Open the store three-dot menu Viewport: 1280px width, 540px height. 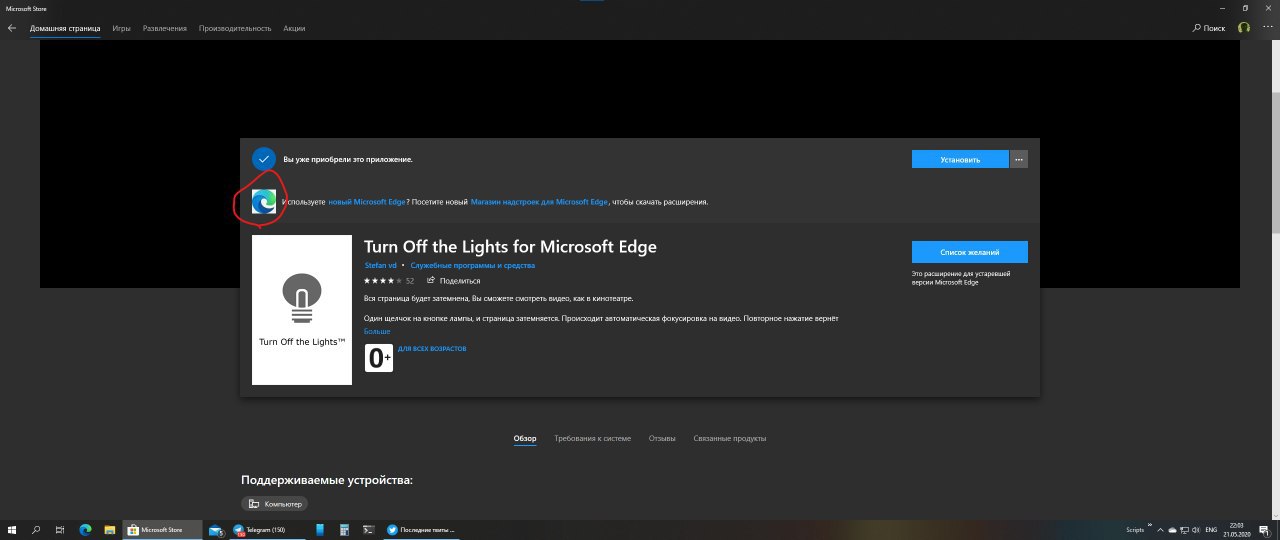[1268, 28]
